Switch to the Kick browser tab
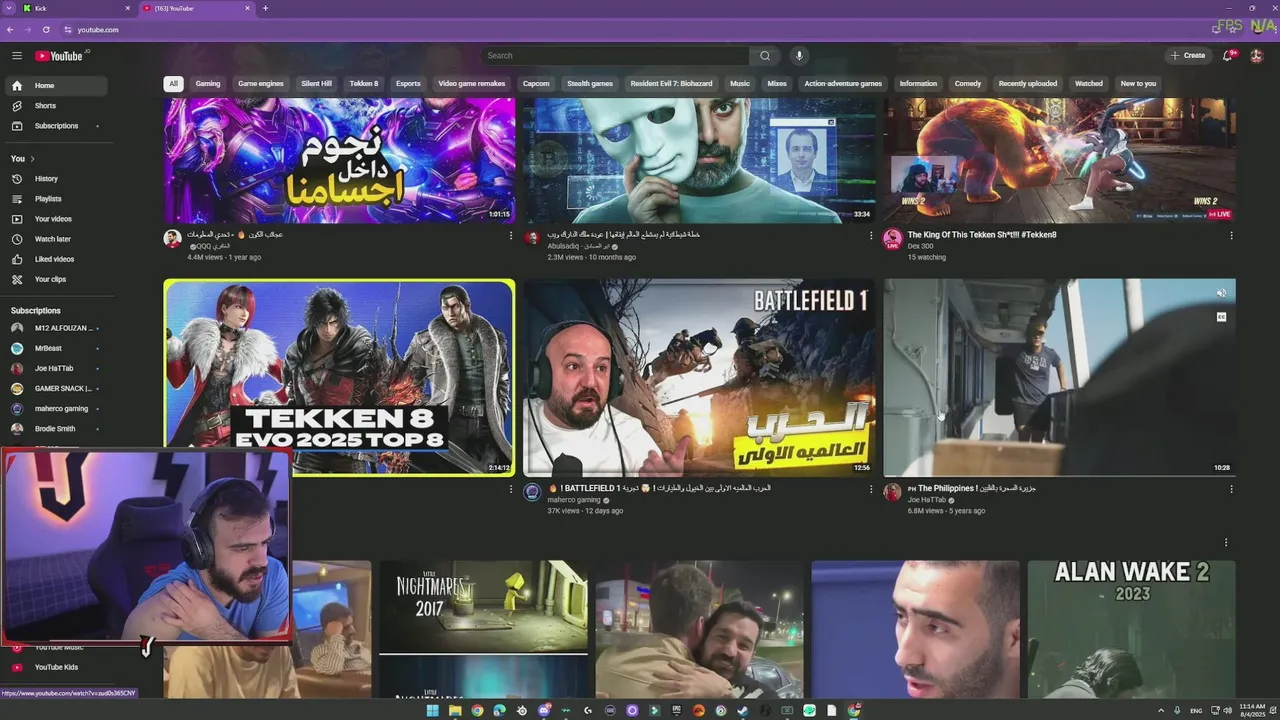The height and width of the screenshot is (720, 1280). click(x=75, y=8)
